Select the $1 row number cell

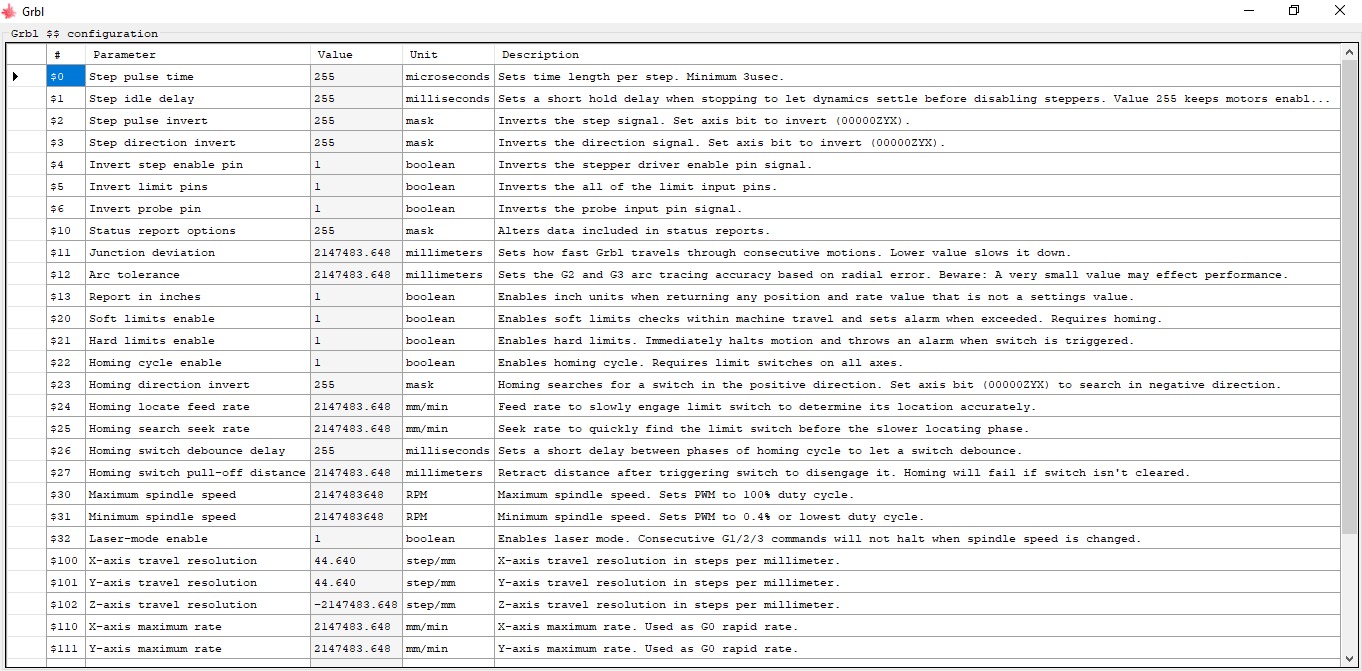click(65, 99)
